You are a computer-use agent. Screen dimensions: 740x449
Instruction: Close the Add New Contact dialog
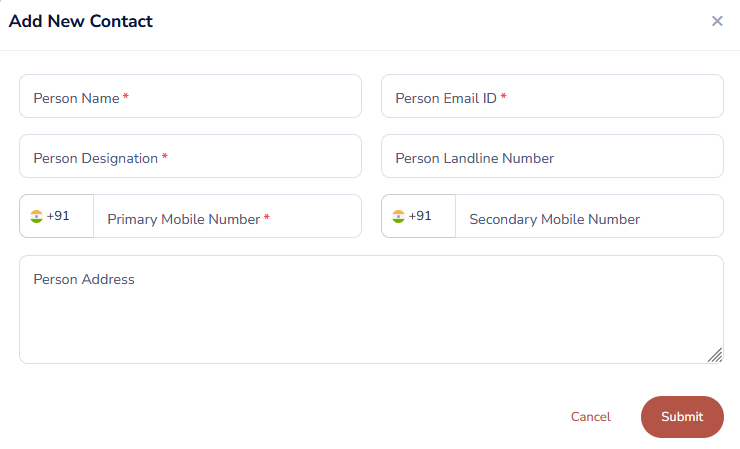[717, 21]
